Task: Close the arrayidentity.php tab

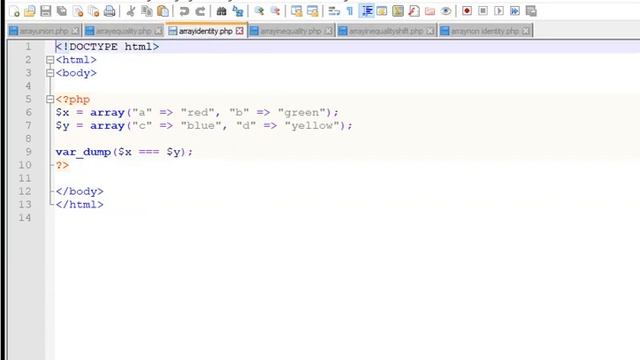Action: point(240,31)
